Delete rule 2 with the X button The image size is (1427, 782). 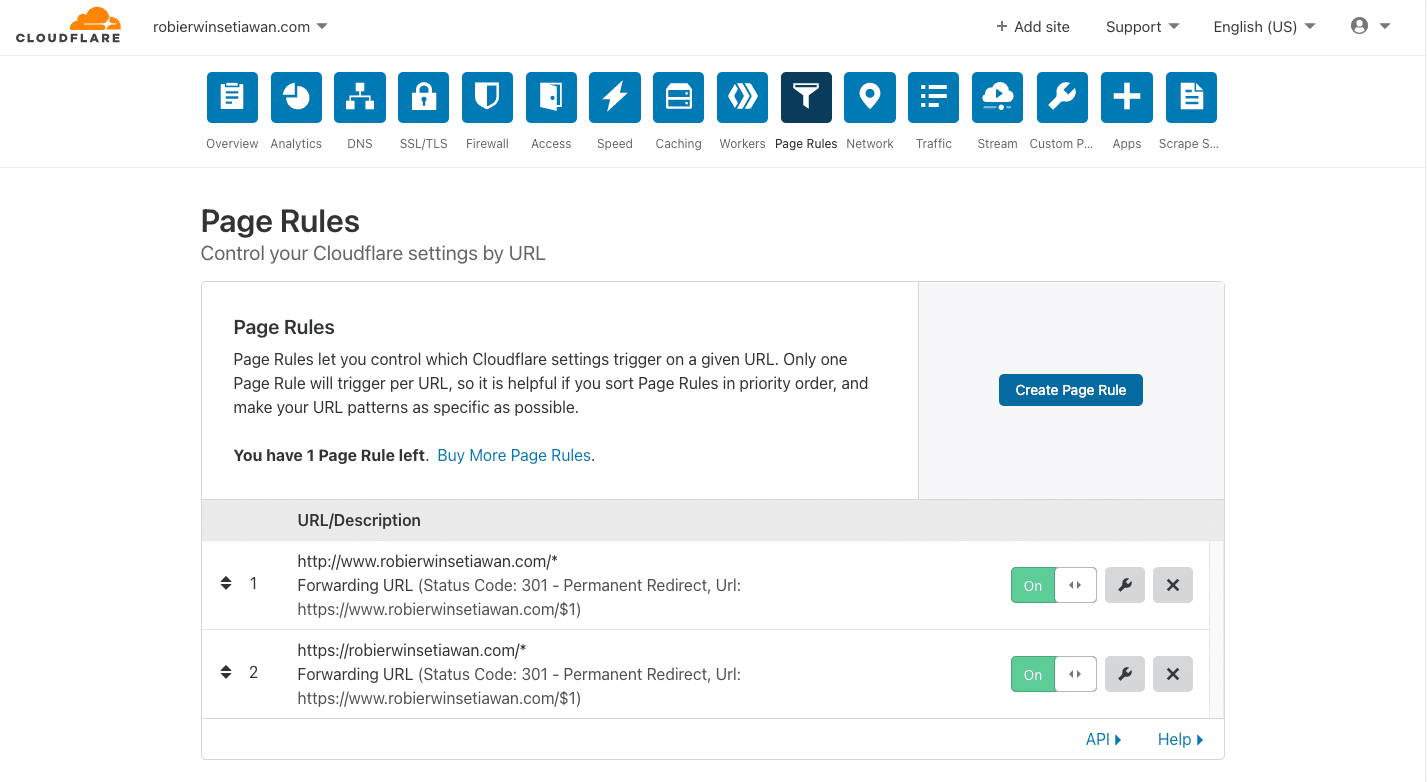(x=1173, y=674)
